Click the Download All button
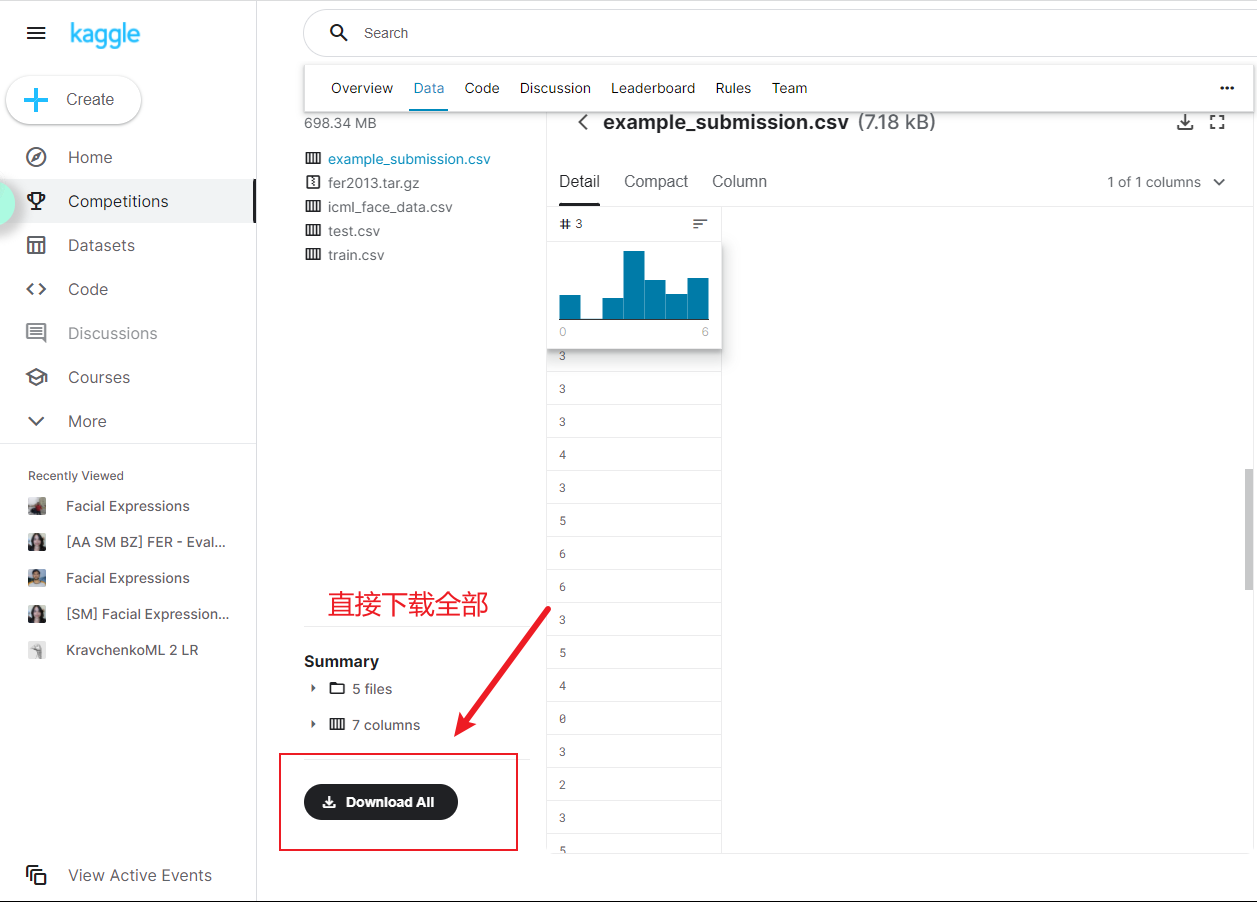 pyautogui.click(x=381, y=802)
